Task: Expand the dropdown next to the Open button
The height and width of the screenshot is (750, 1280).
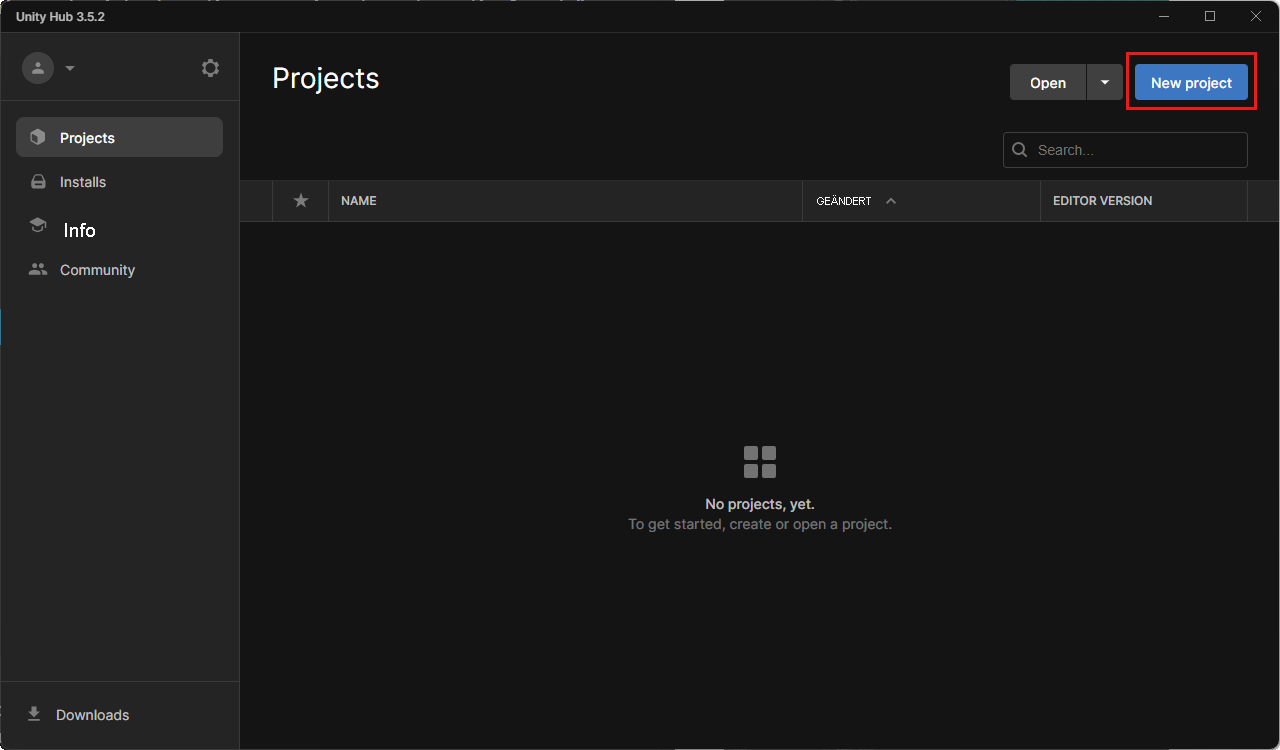Action: [x=1104, y=82]
